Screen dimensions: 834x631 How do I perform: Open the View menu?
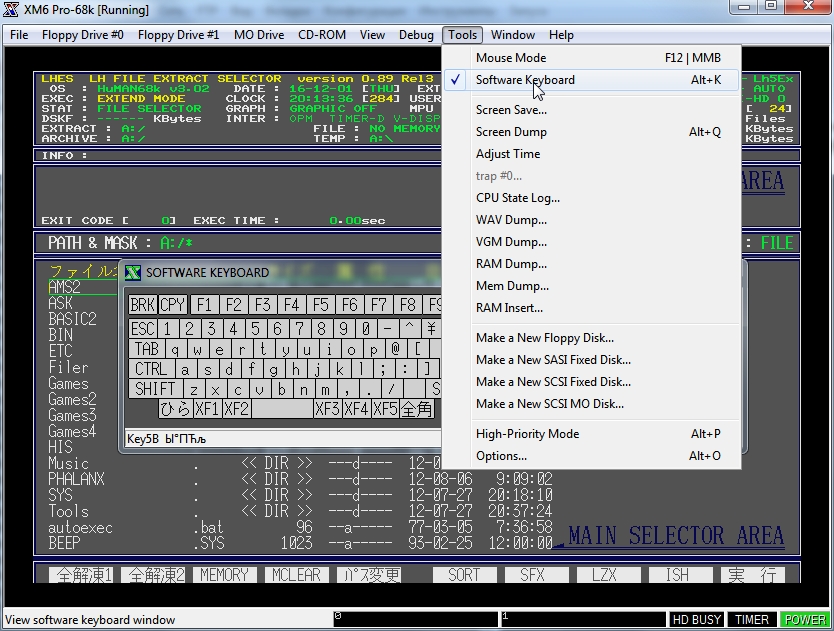click(x=372, y=35)
